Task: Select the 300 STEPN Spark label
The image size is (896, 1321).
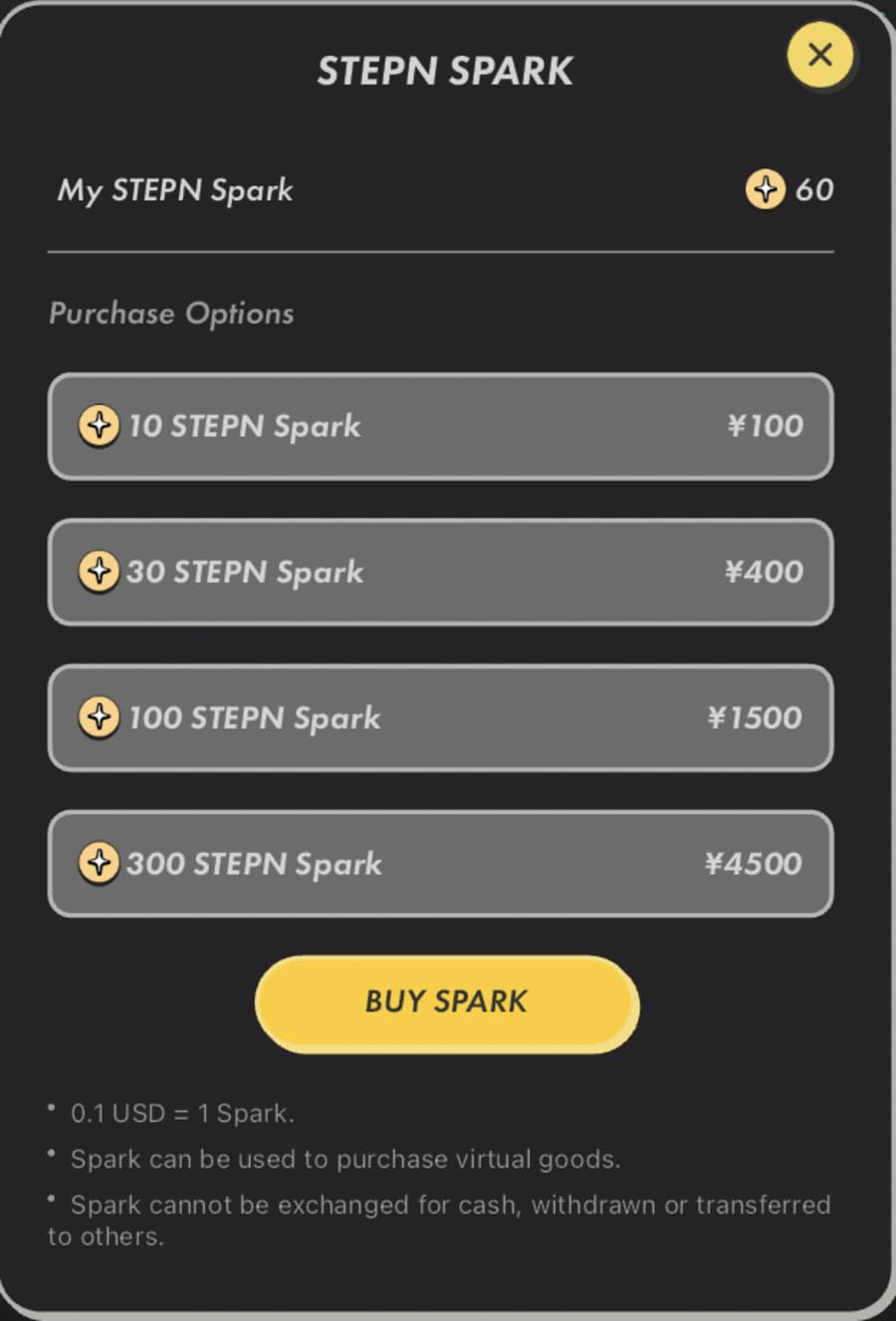Action: tap(255, 863)
